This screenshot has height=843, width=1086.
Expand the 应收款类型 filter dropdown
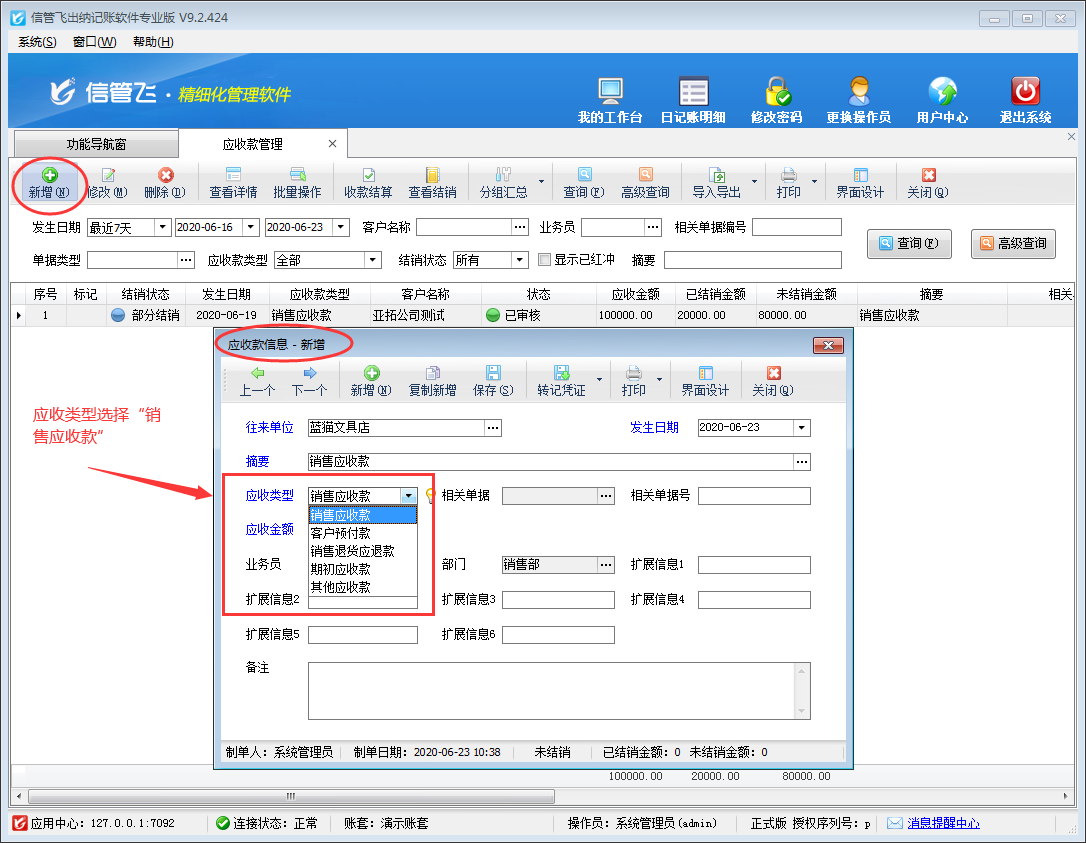tap(373, 260)
